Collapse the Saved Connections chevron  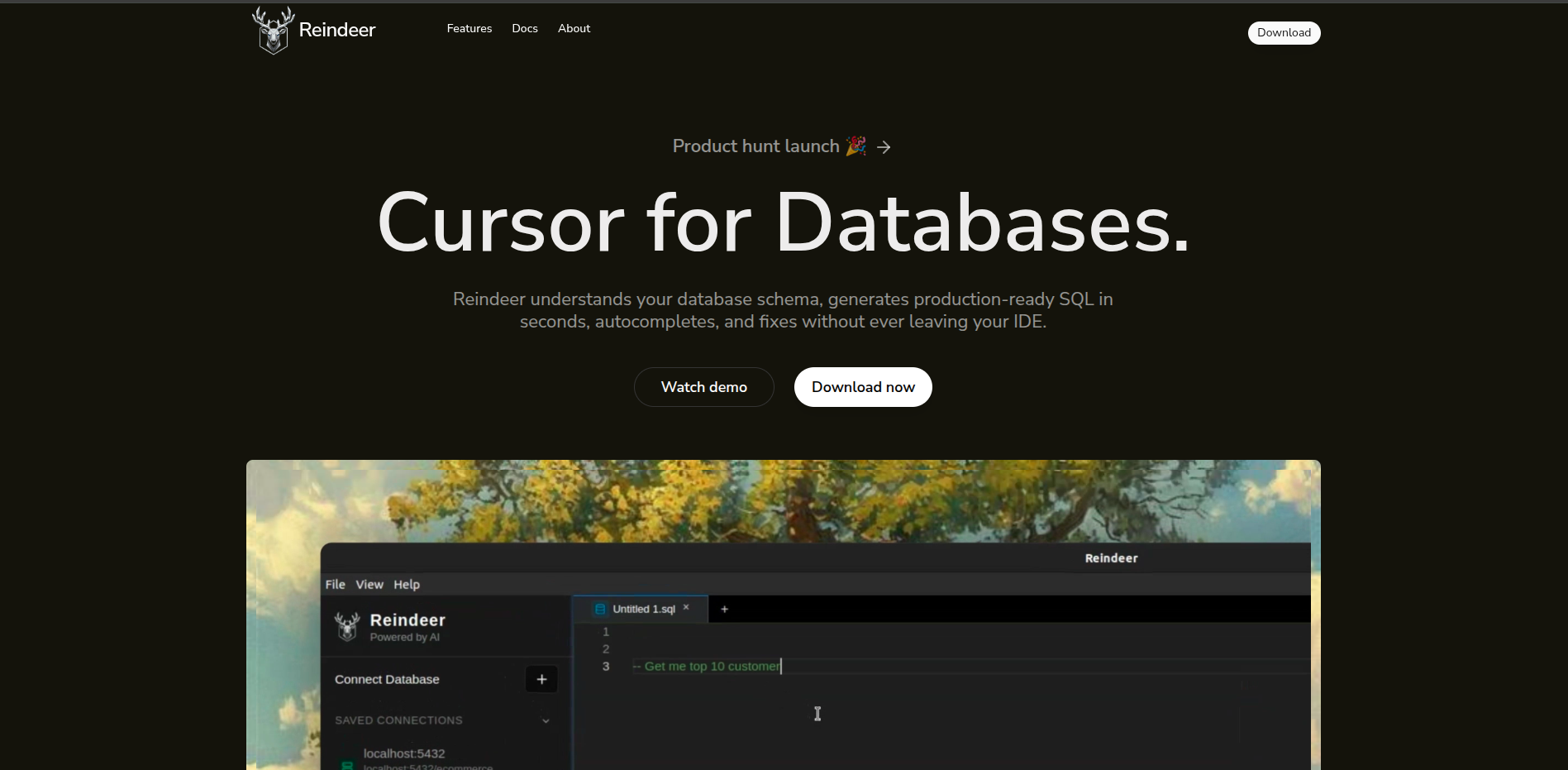[546, 720]
